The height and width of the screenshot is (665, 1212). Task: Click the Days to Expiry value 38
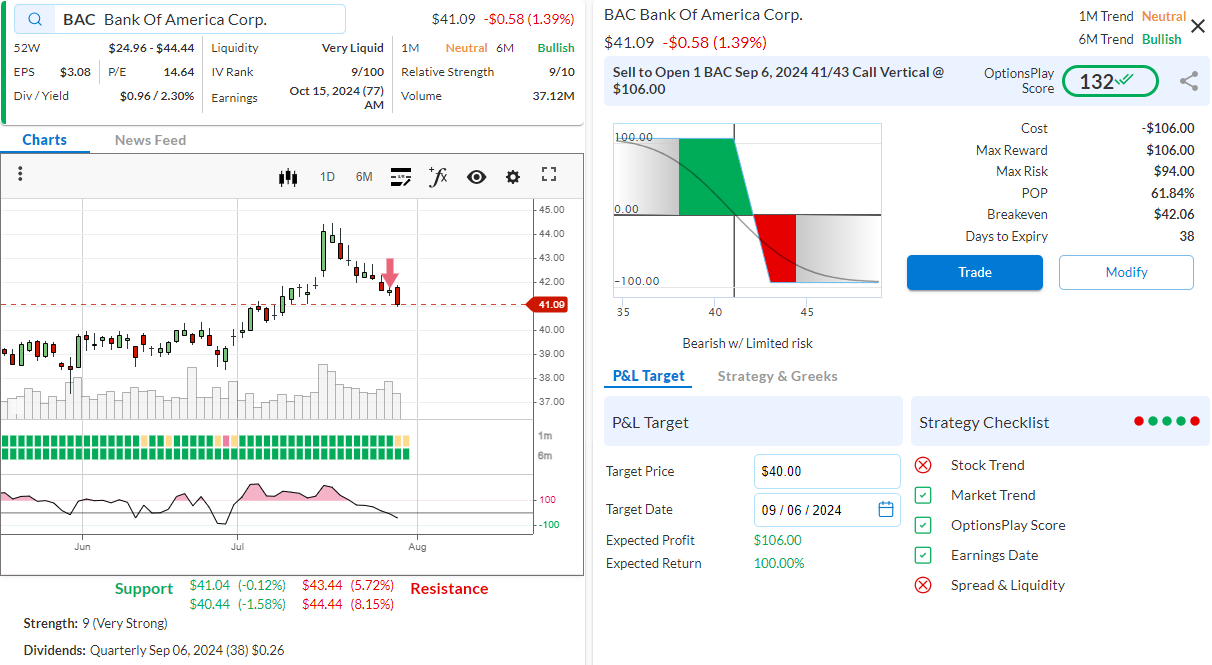1187,236
